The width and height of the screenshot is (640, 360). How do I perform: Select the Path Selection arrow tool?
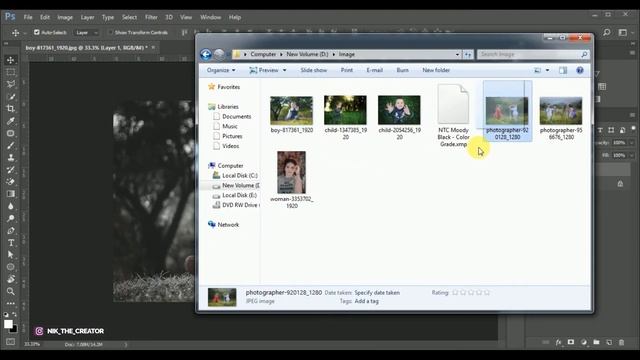click(11, 255)
